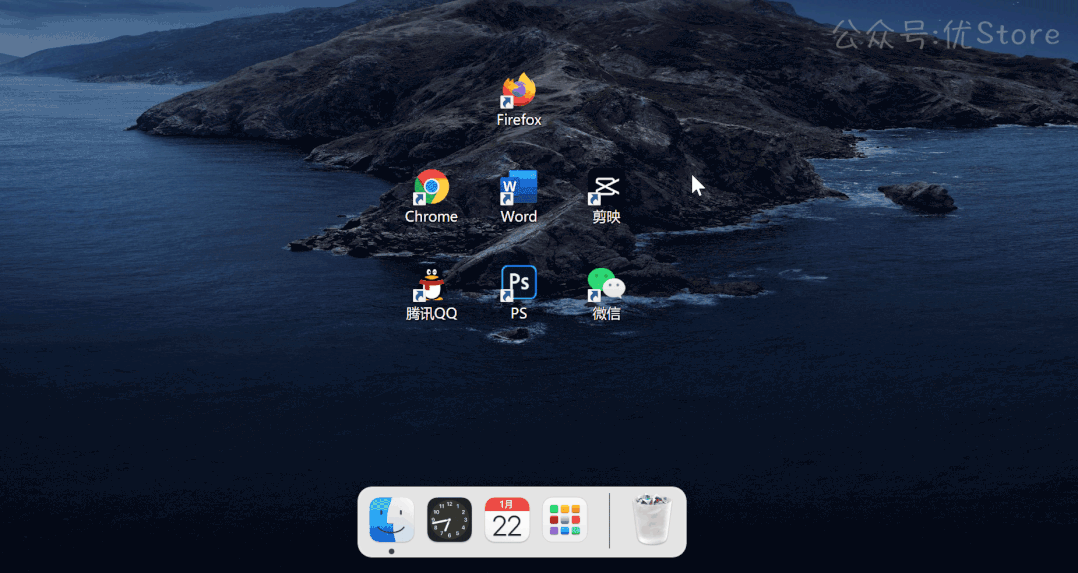Open the Trash in the dock
This screenshot has height=573, width=1078.
point(652,519)
